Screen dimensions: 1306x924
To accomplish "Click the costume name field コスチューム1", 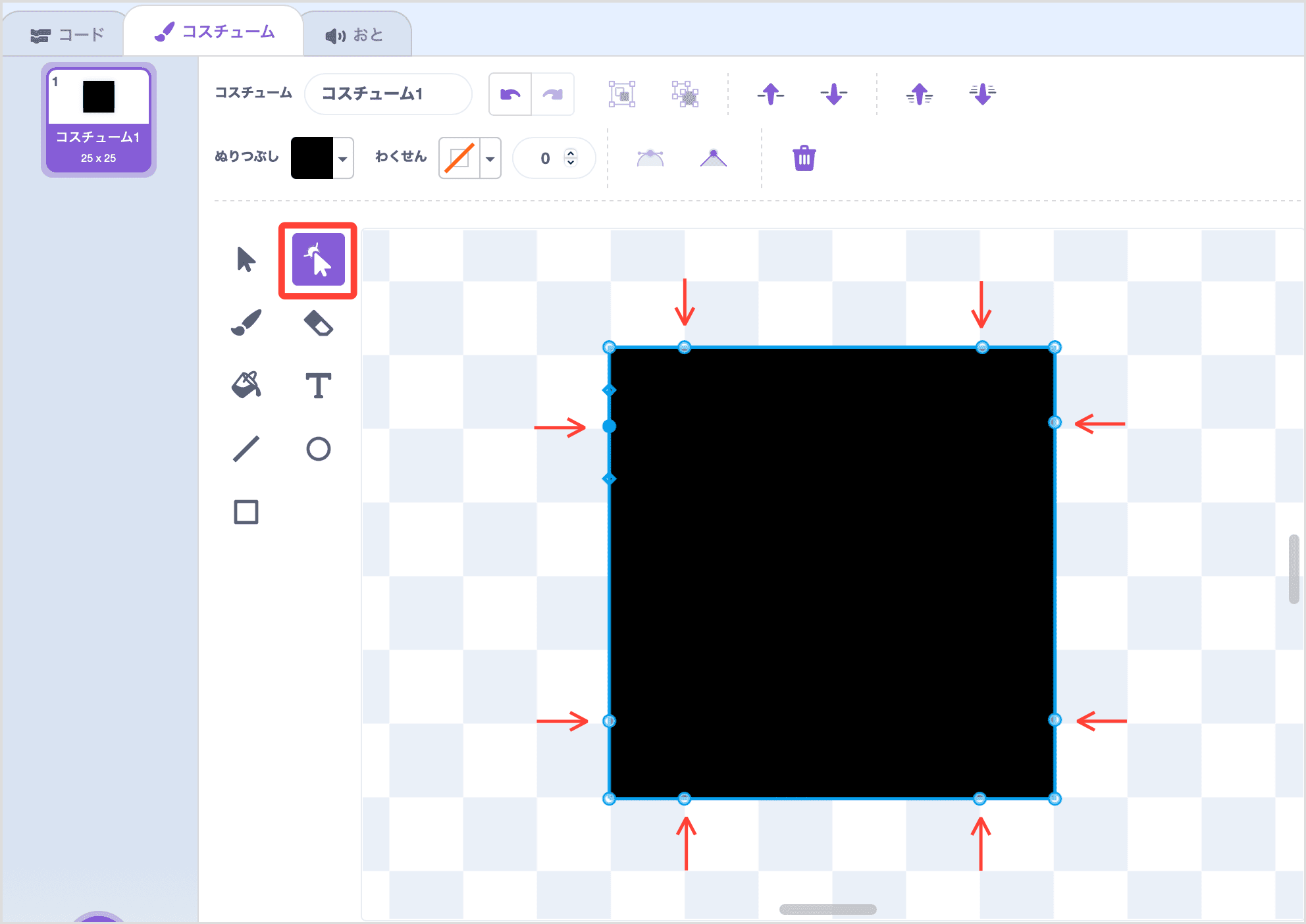I will [x=388, y=94].
